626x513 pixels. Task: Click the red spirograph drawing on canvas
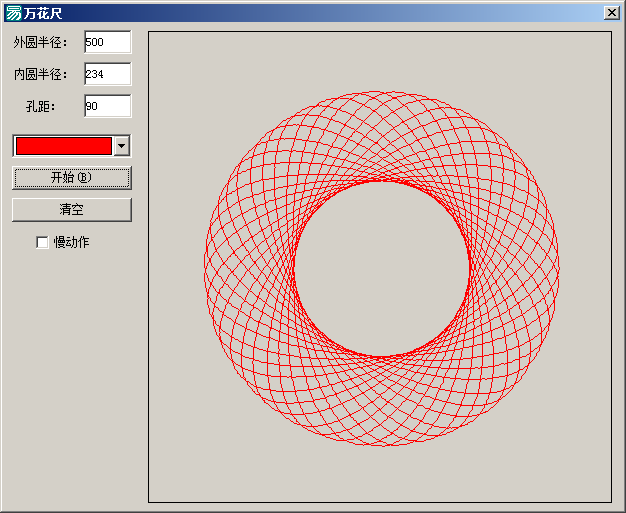coord(382,268)
